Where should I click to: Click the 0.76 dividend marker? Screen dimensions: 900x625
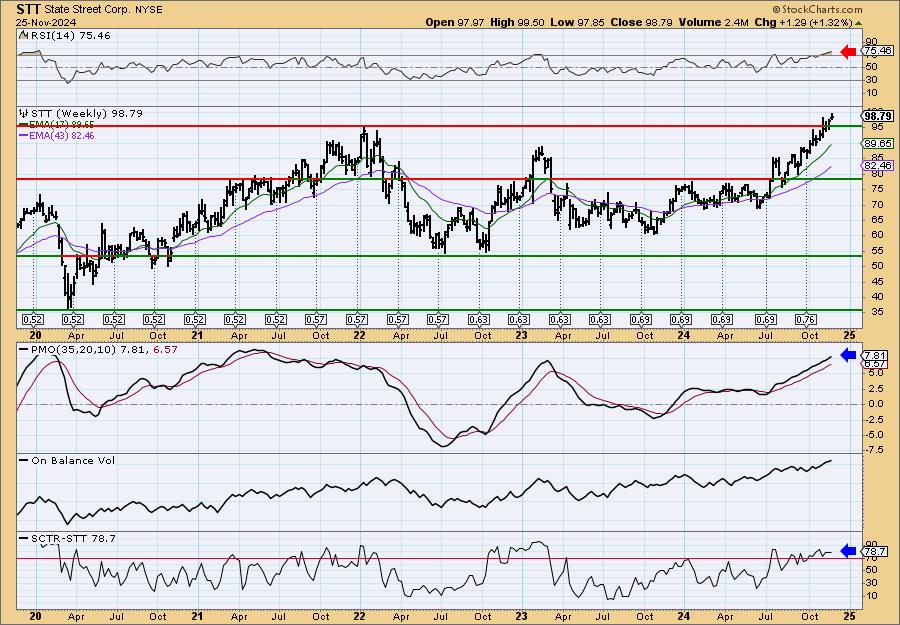[806, 319]
